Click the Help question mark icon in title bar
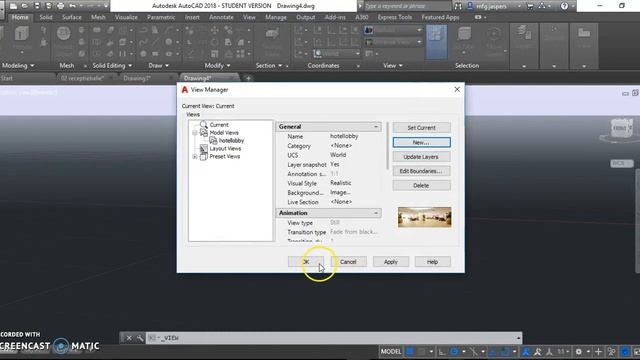Viewport: 640px width, 360px height. click(x=564, y=6)
